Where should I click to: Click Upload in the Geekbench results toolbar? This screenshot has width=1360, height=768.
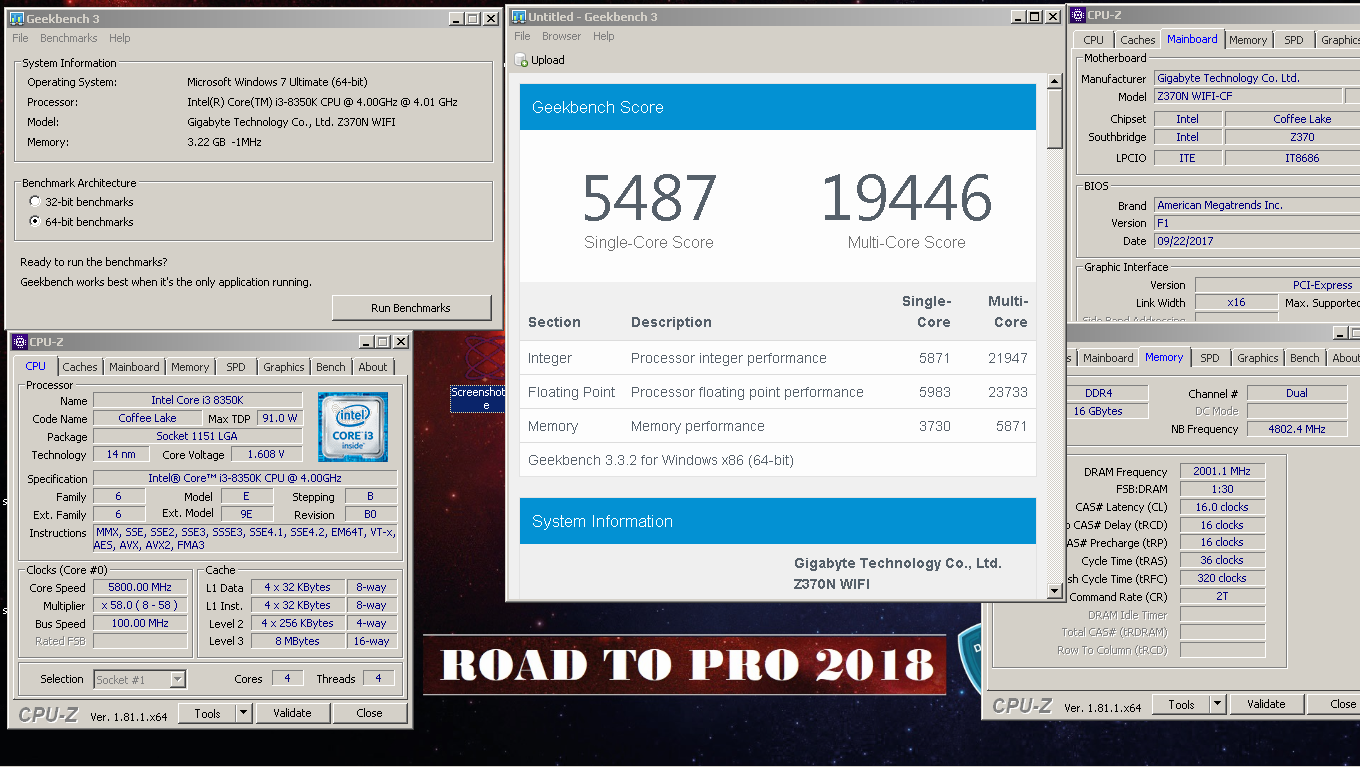(x=540, y=60)
